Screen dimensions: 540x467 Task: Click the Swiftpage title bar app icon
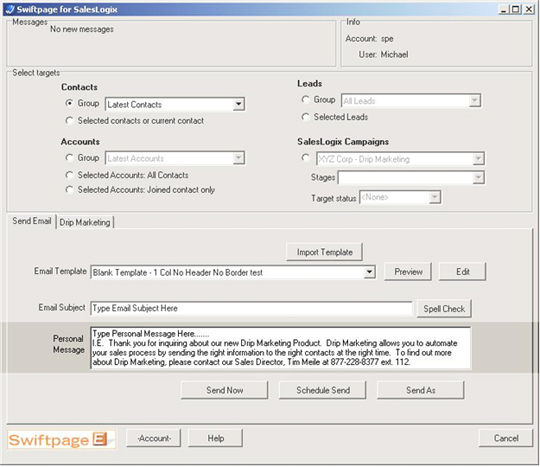click(x=10, y=9)
